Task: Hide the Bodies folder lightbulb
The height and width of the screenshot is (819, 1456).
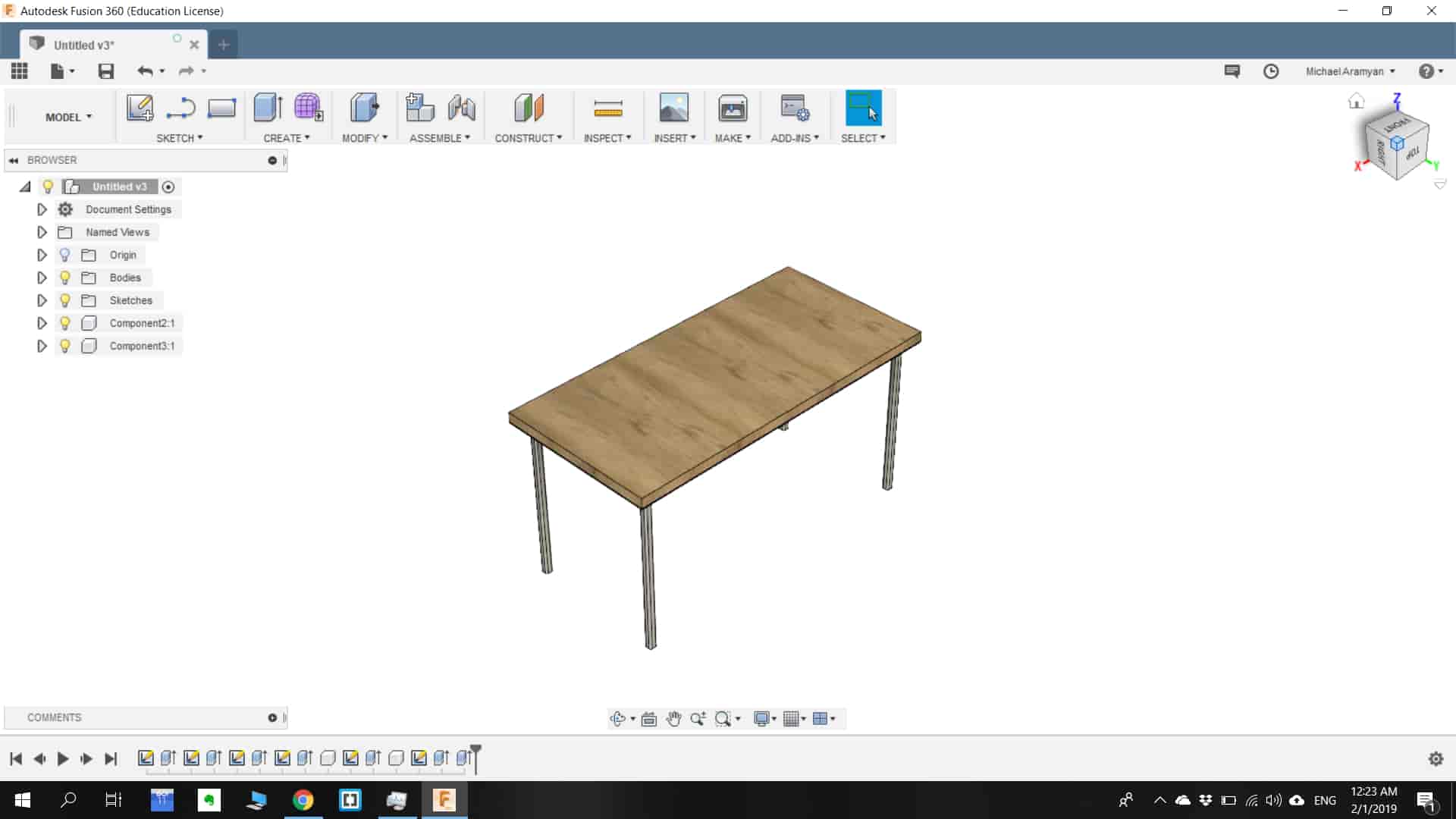Action: click(x=65, y=278)
